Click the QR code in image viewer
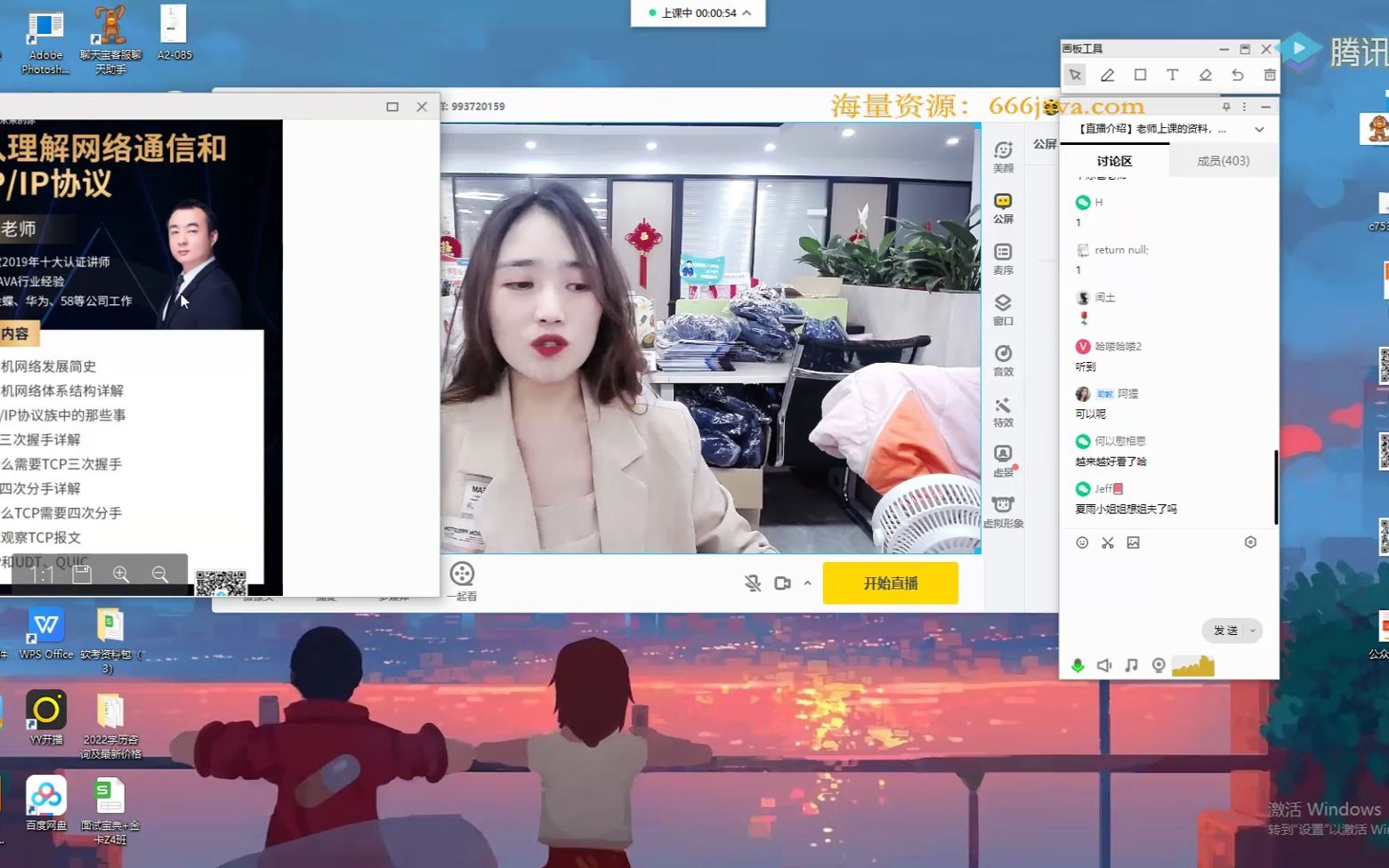The image size is (1389, 868). 221,583
